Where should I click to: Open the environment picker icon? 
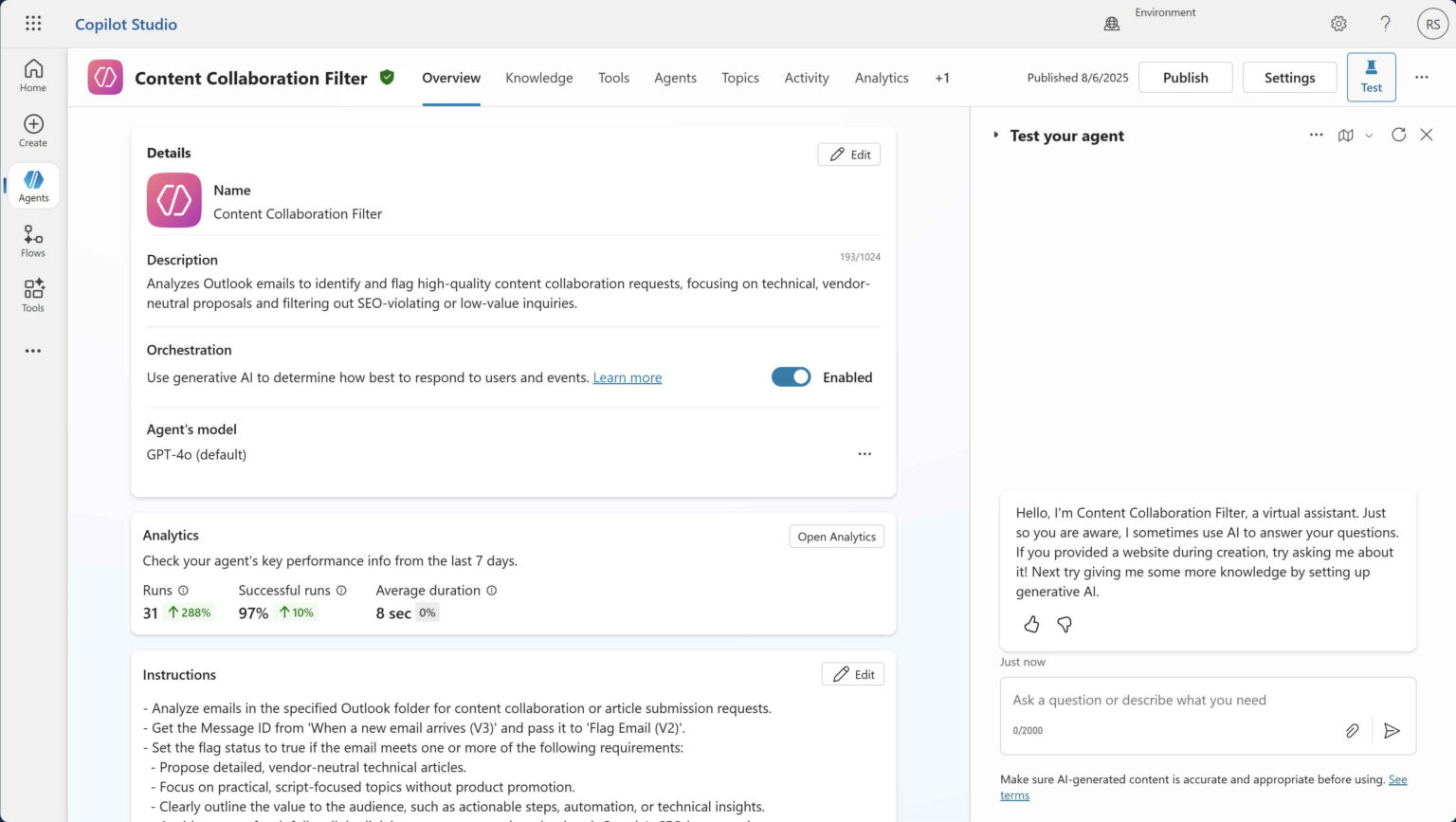pyautogui.click(x=1111, y=23)
